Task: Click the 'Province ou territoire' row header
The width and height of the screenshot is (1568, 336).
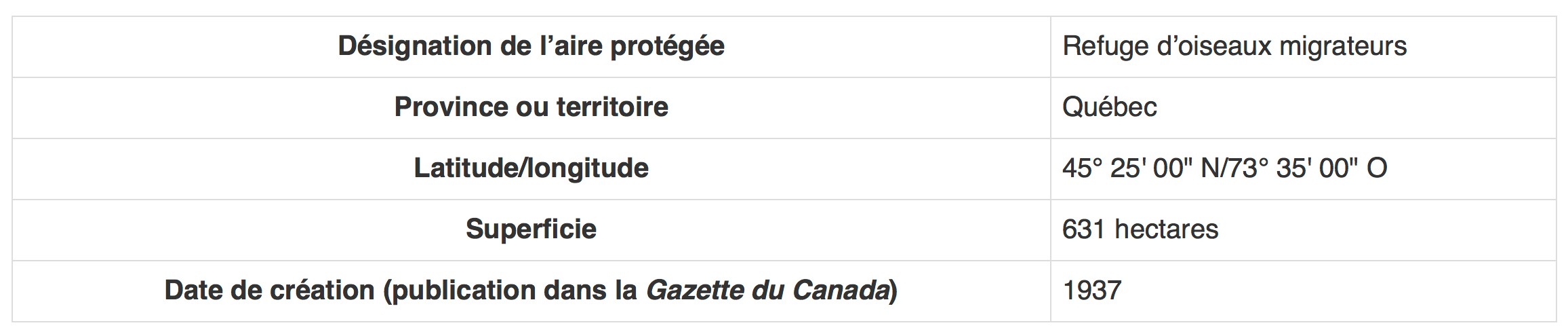Action: click(531, 108)
